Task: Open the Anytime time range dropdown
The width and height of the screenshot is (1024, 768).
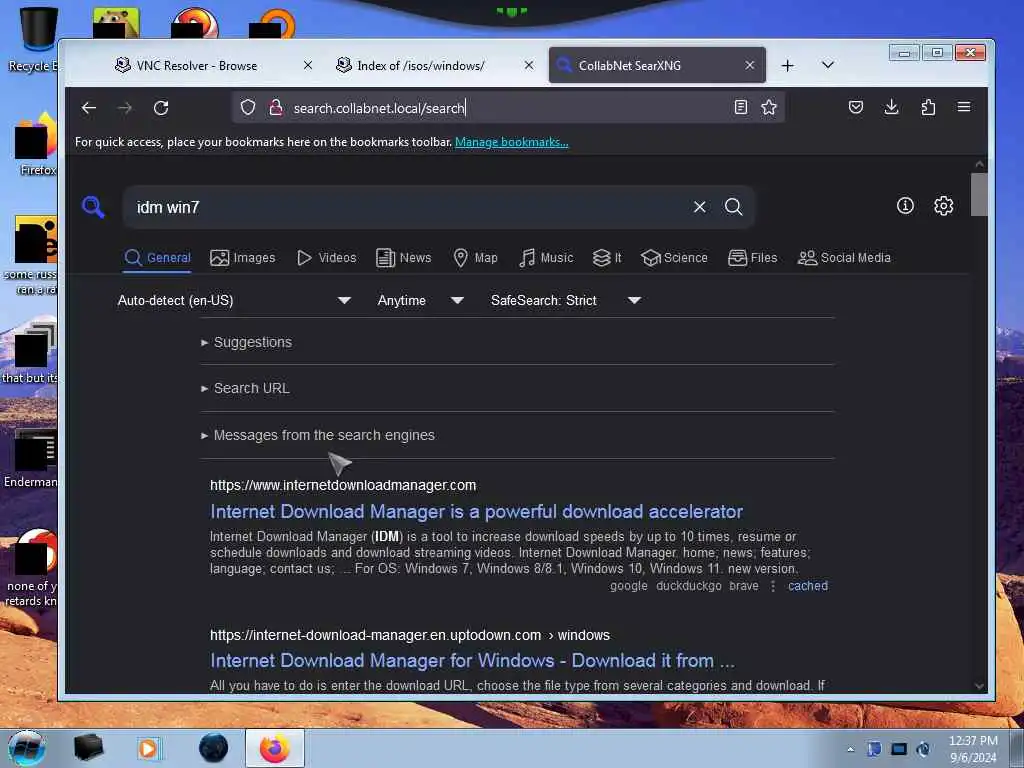Action: (x=421, y=300)
